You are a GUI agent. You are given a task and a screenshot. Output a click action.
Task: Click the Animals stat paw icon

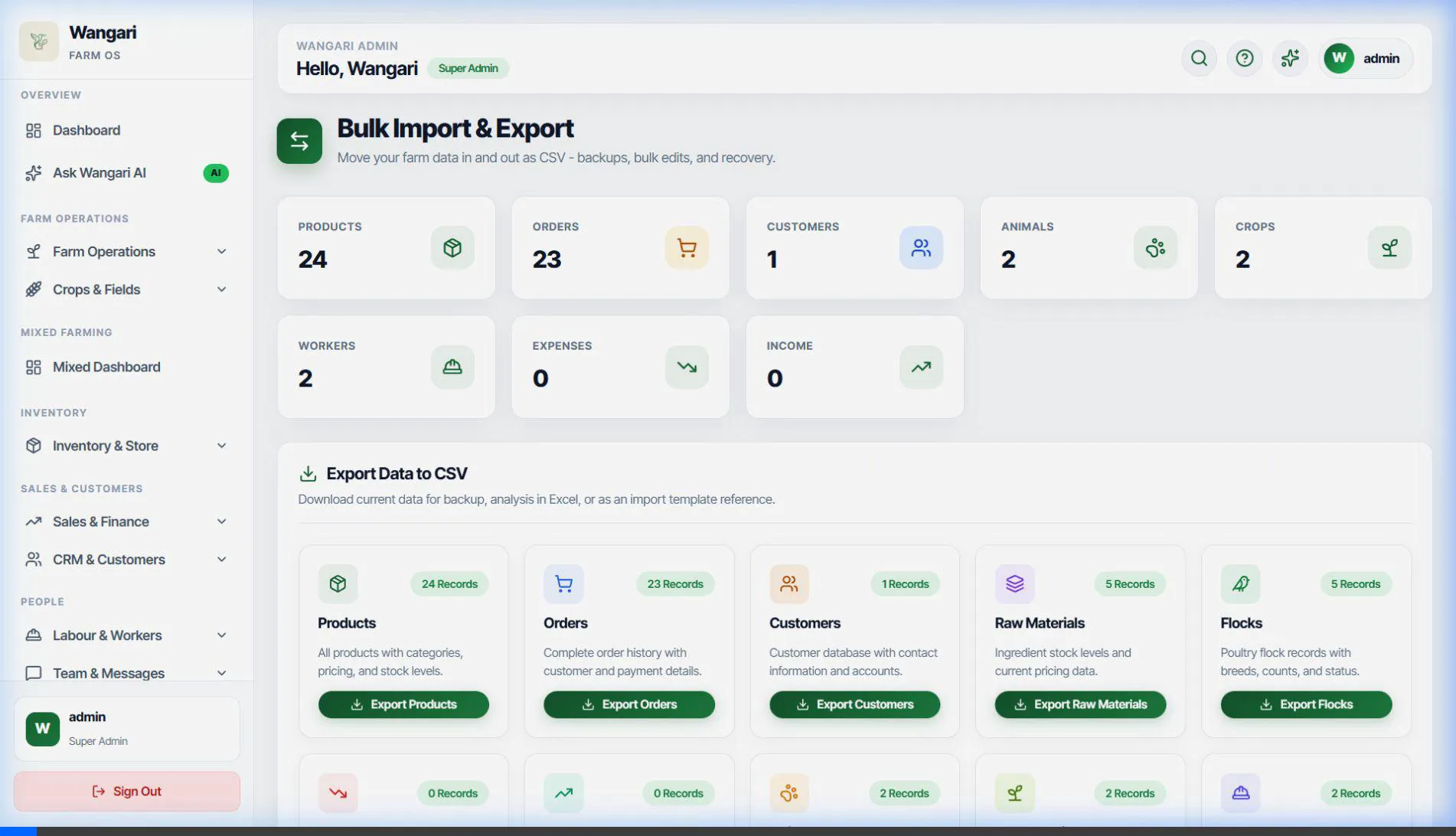(1155, 248)
